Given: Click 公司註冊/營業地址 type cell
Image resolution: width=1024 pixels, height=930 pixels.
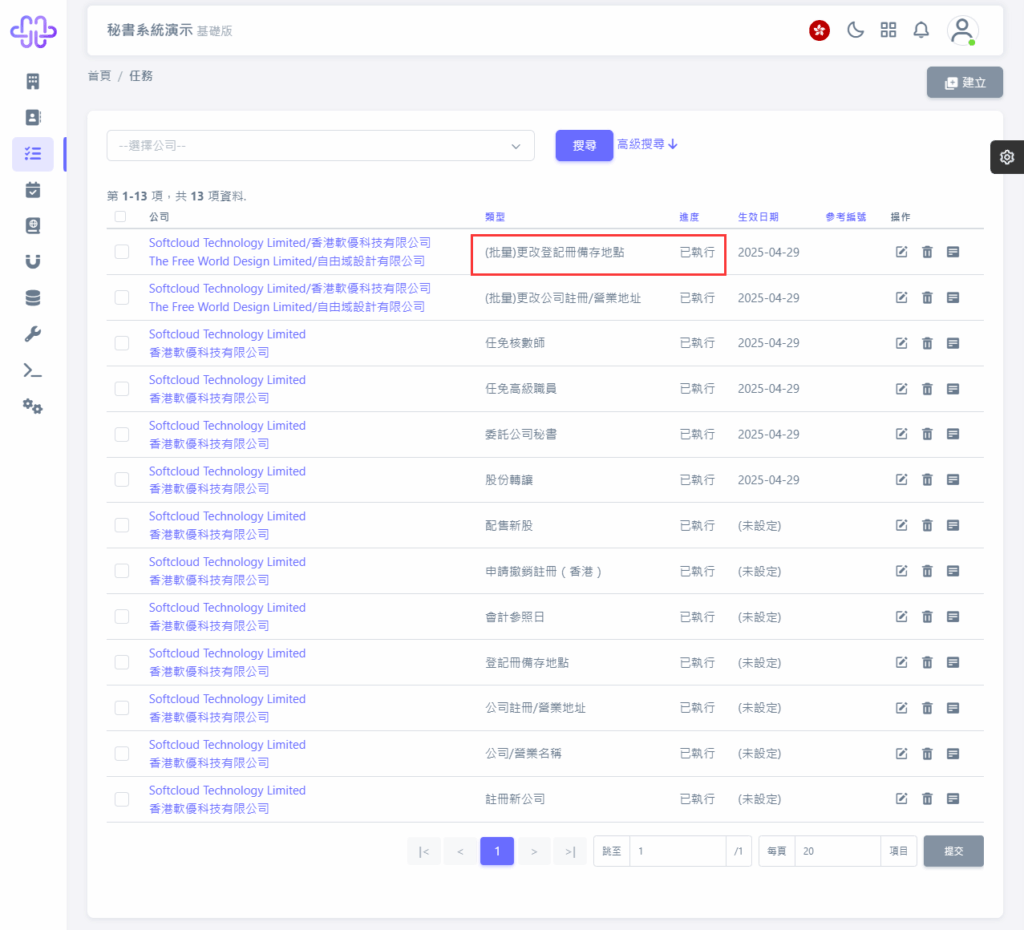Looking at the screenshot, I should tap(536, 708).
